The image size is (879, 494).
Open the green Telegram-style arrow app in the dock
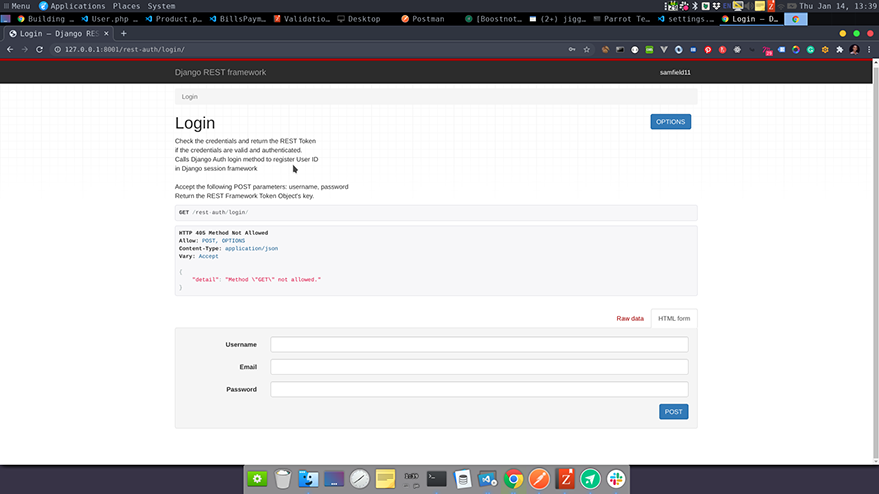[590, 479]
